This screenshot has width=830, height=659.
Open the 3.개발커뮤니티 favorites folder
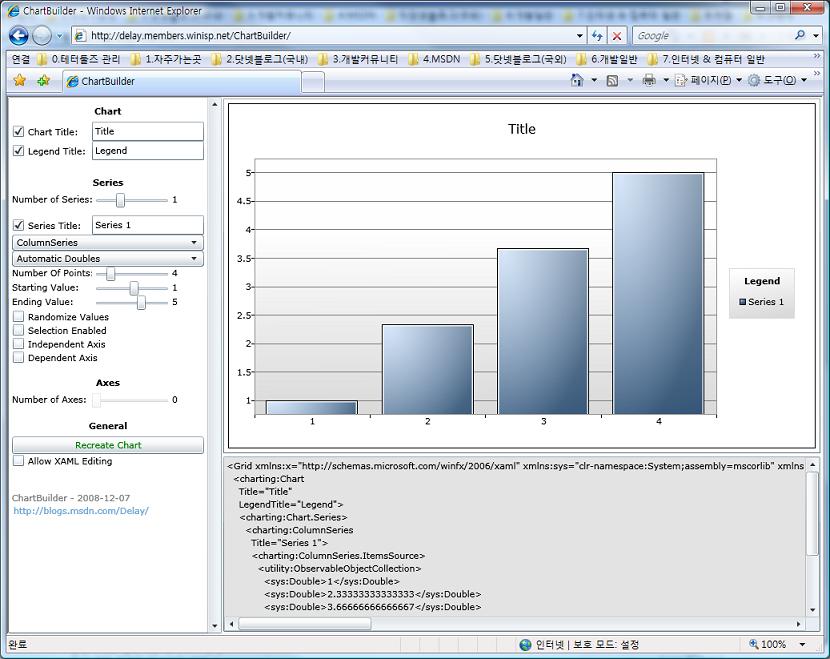tap(358, 59)
